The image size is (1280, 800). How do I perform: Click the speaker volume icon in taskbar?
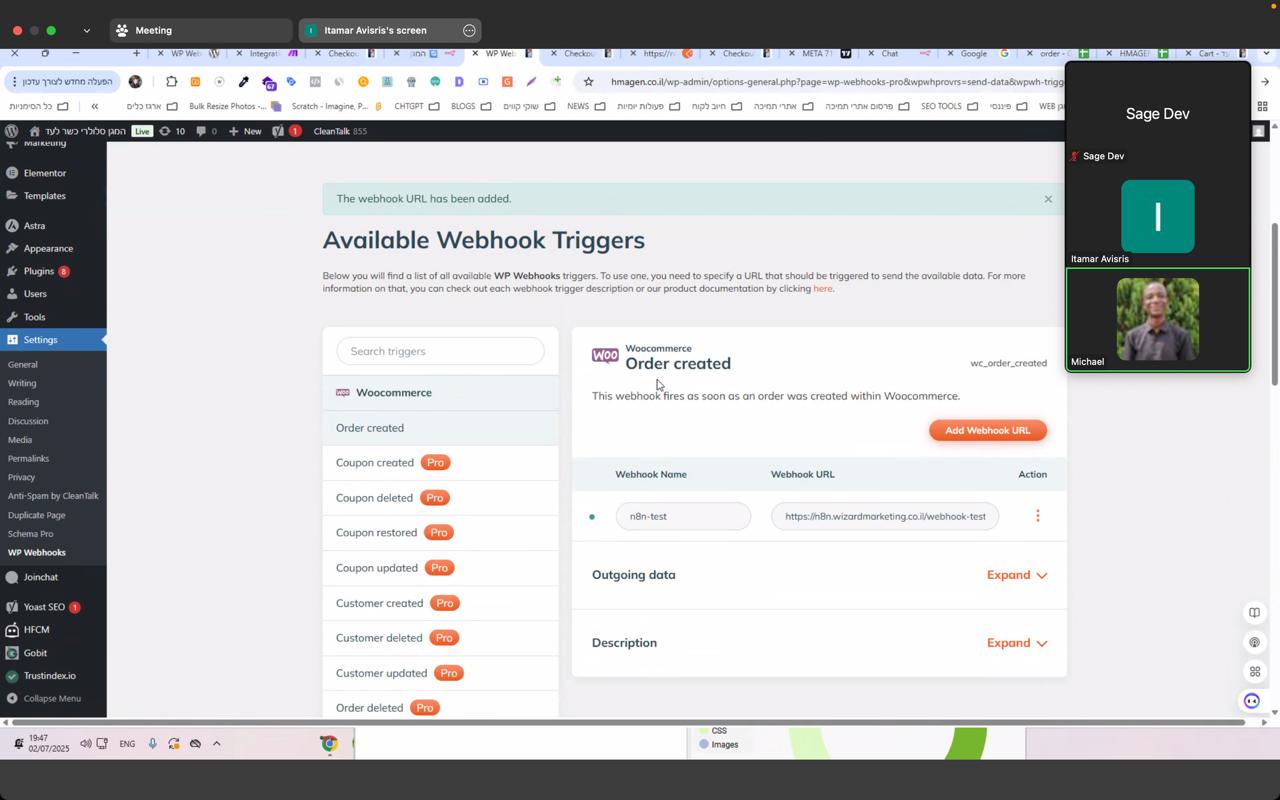(85, 744)
